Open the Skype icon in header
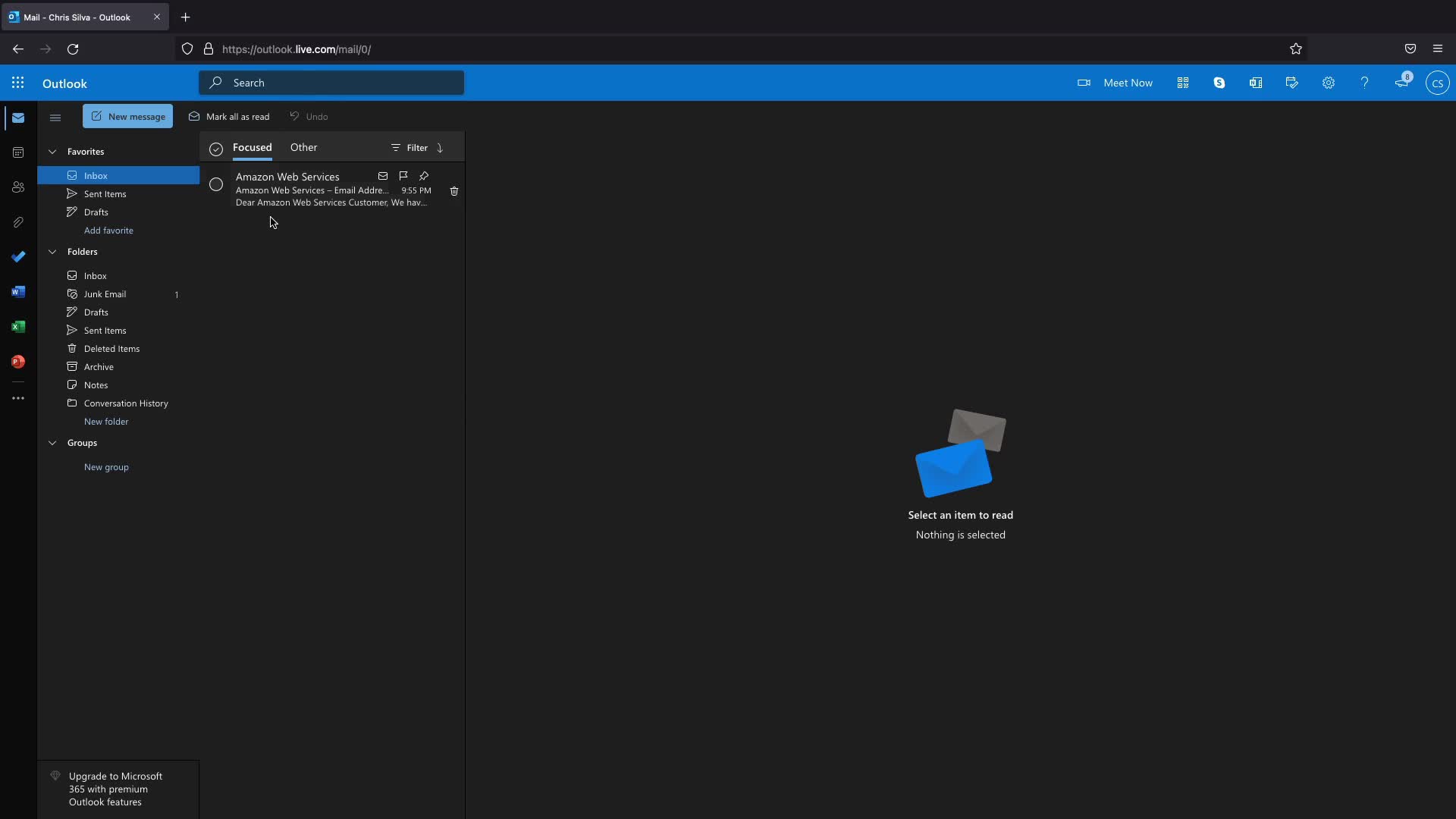 coord(1219,83)
